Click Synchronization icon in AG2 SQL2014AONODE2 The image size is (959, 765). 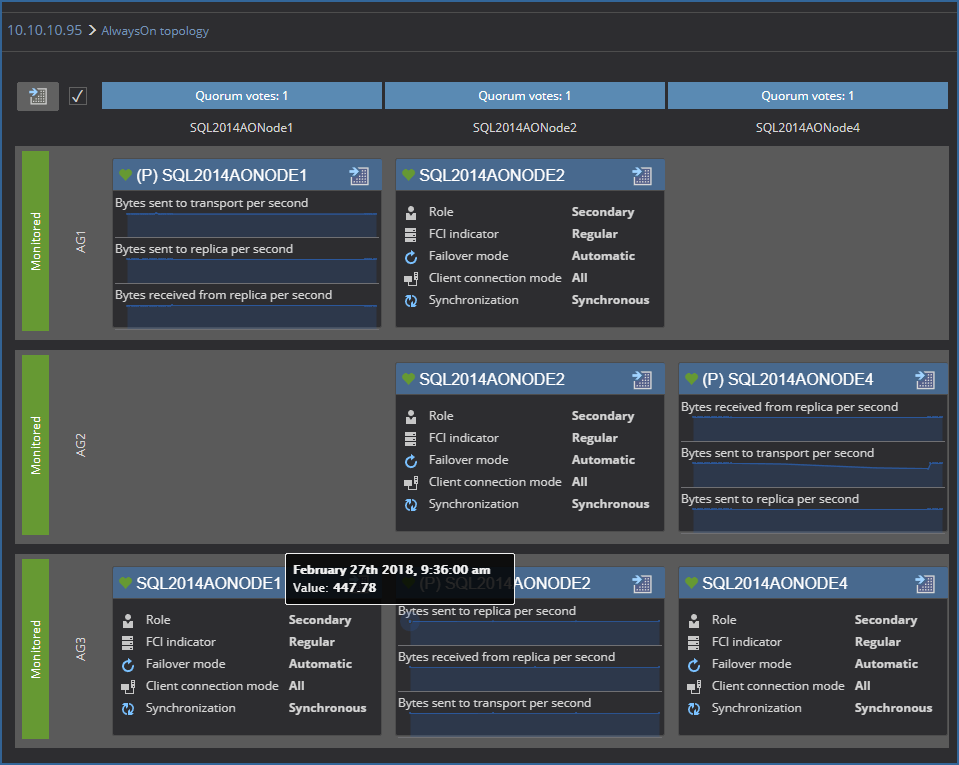tap(411, 505)
